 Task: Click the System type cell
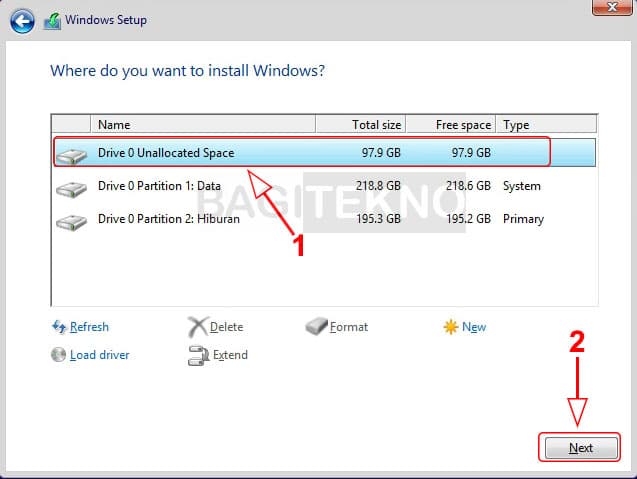pyautogui.click(x=522, y=186)
